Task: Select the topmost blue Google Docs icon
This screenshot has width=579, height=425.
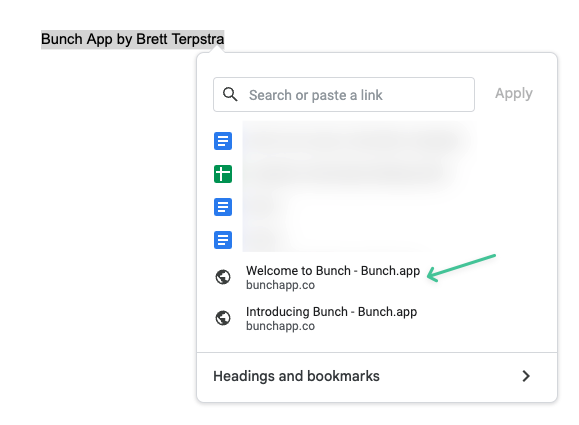Action: tap(223, 141)
